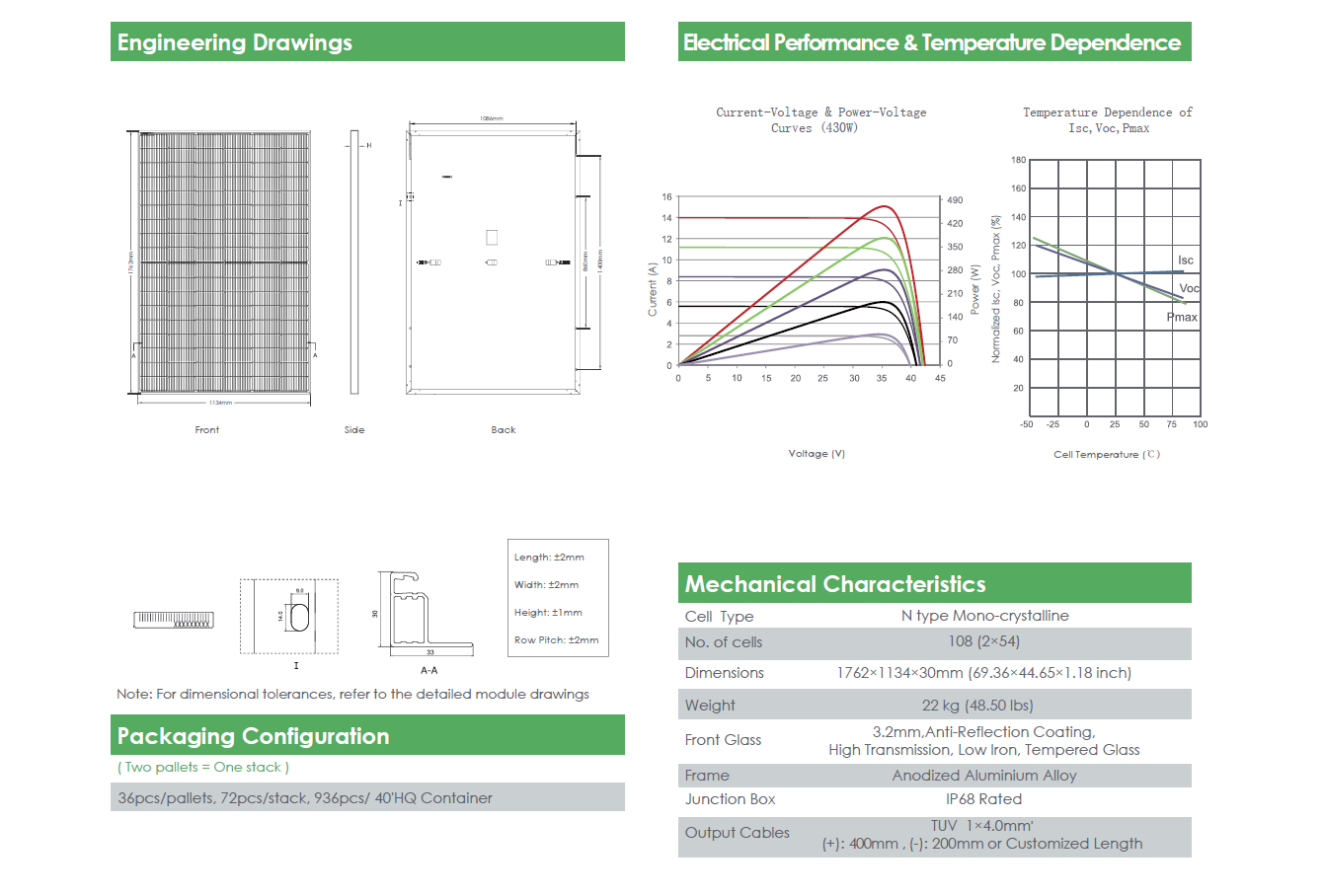Click the 3.2mm Anti-Reflection Coating value

[x=984, y=741]
